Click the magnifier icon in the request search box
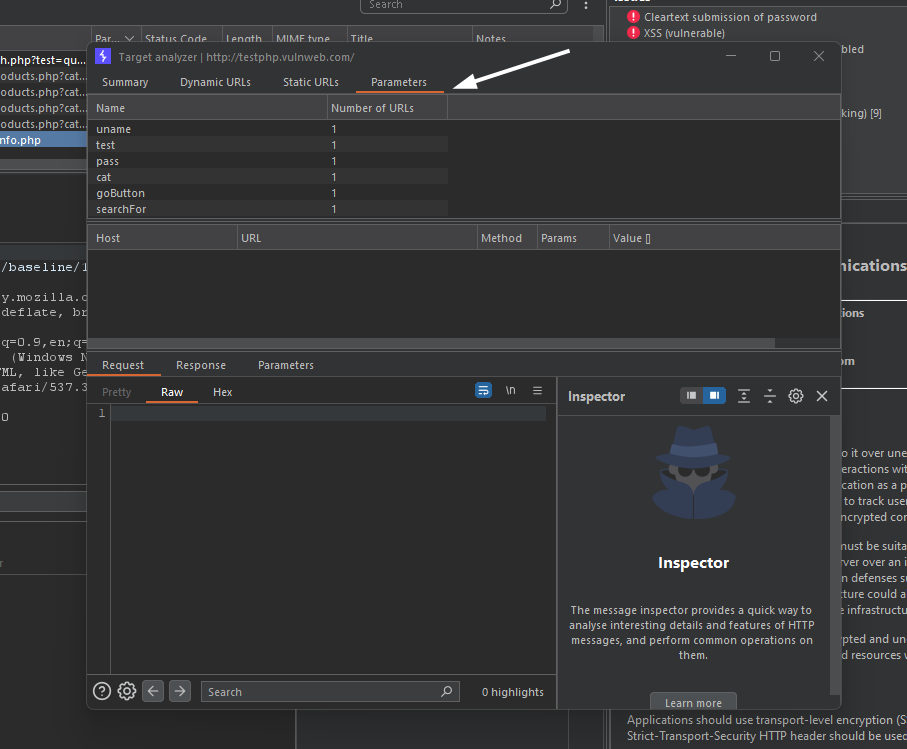Viewport: 907px width, 749px height. pyautogui.click(x=447, y=691)
